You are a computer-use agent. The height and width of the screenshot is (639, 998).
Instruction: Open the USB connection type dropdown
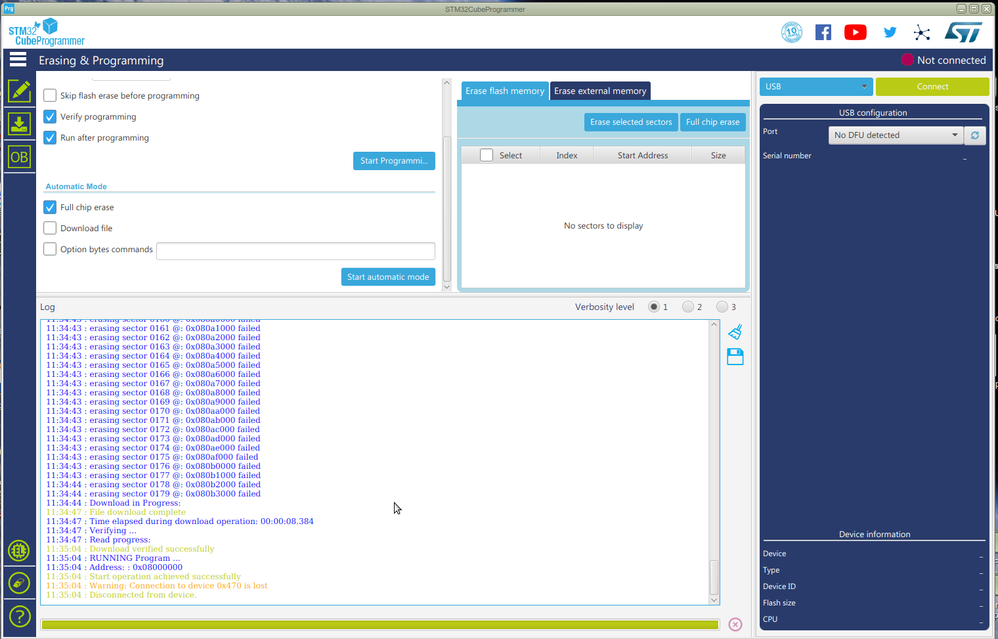816,87
